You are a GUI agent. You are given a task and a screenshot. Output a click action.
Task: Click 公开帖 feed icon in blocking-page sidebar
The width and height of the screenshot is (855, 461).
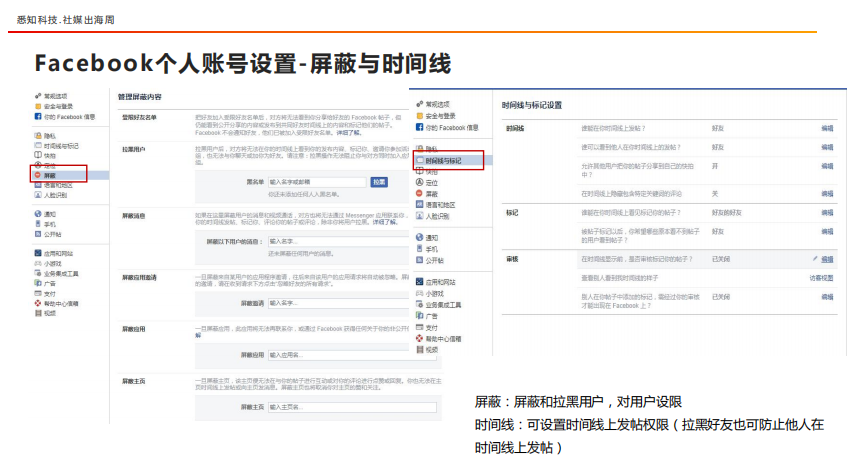[38, 234]
